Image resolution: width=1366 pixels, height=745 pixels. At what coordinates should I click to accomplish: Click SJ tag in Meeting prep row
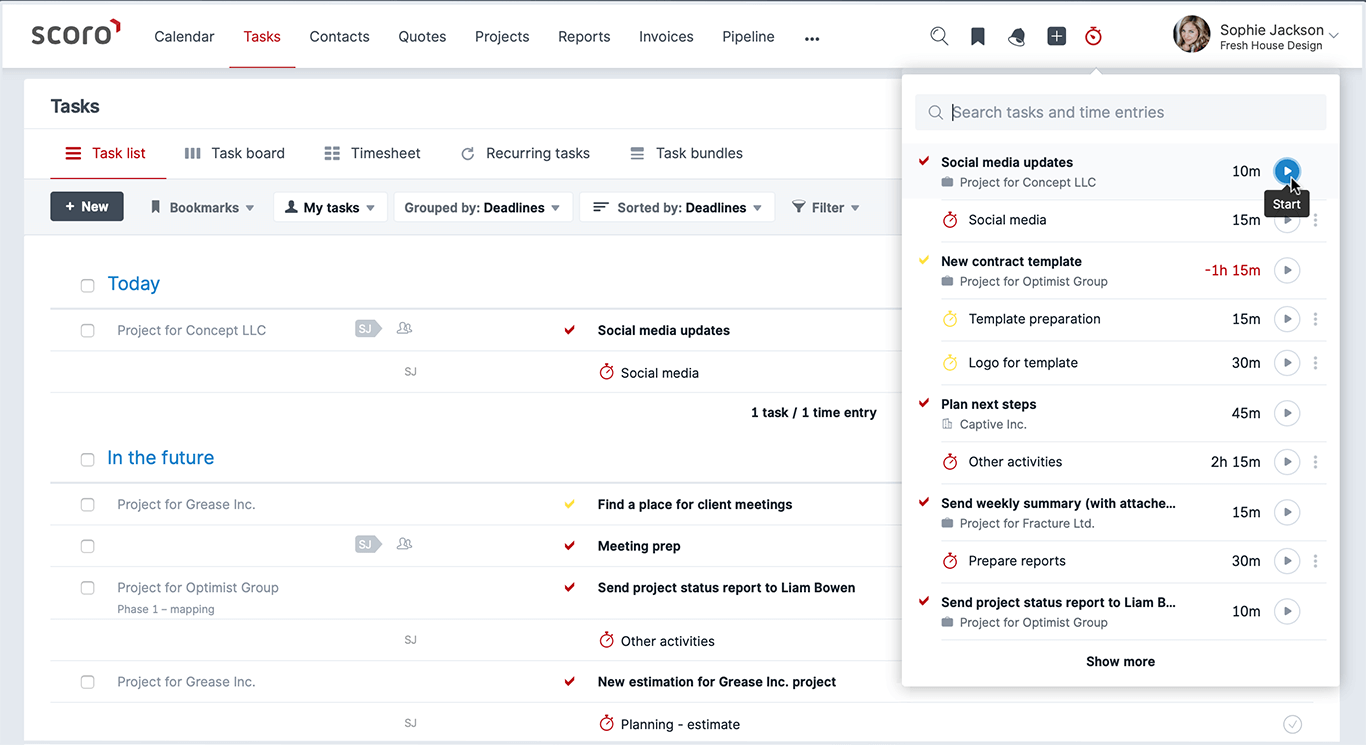(x=368, y=544)
